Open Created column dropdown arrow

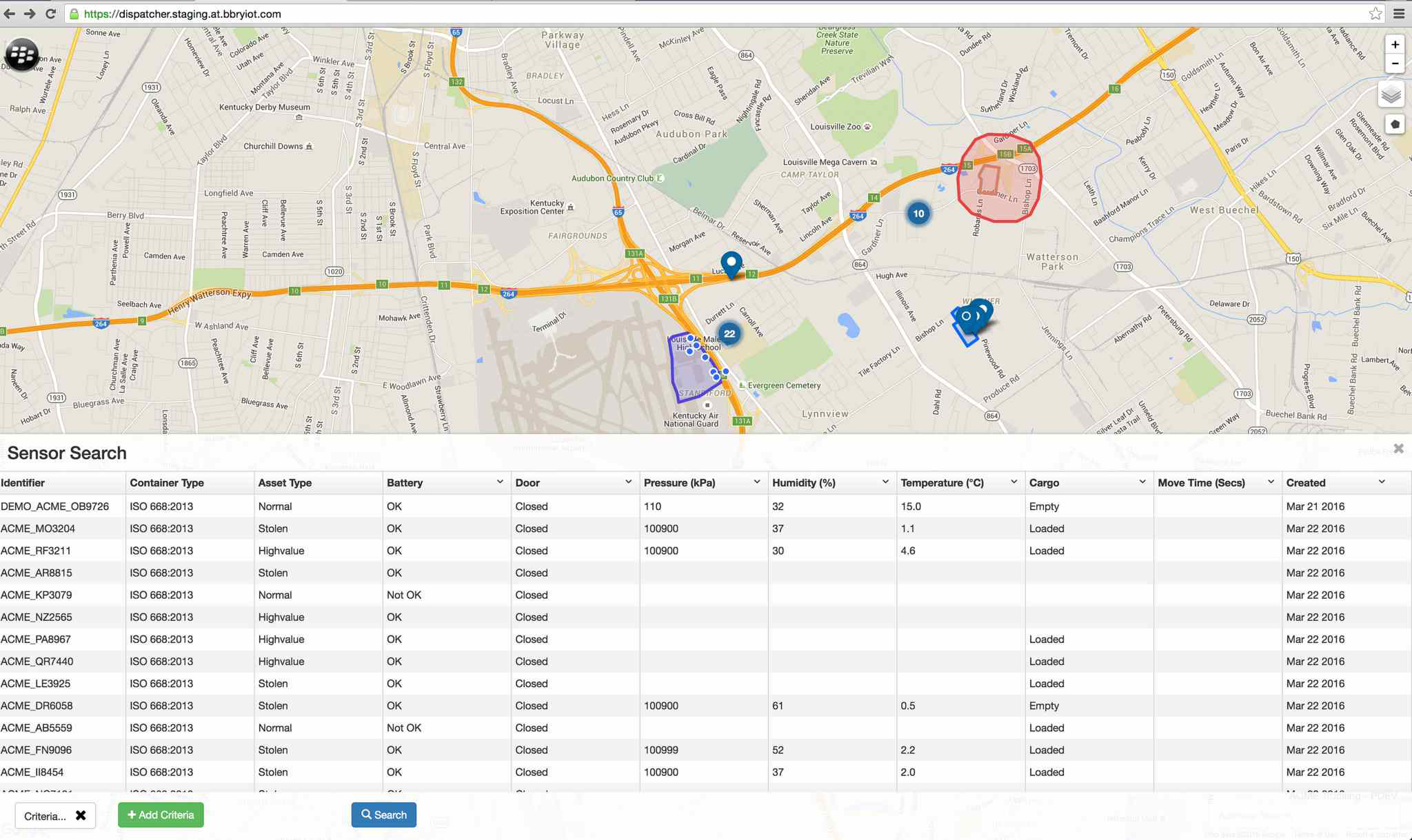[1382, 482]
